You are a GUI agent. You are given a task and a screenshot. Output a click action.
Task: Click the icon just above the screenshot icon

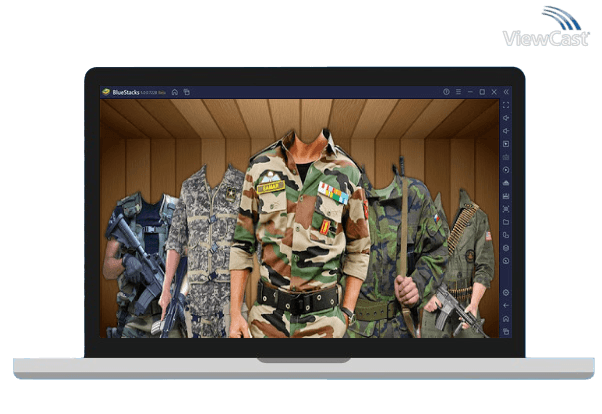coord(506,196)
